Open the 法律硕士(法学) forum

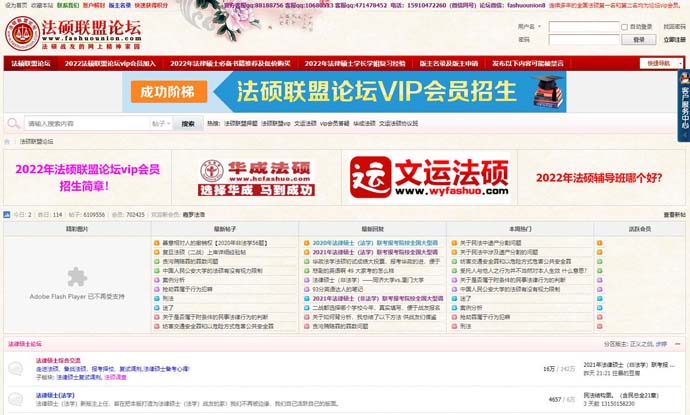55,395
